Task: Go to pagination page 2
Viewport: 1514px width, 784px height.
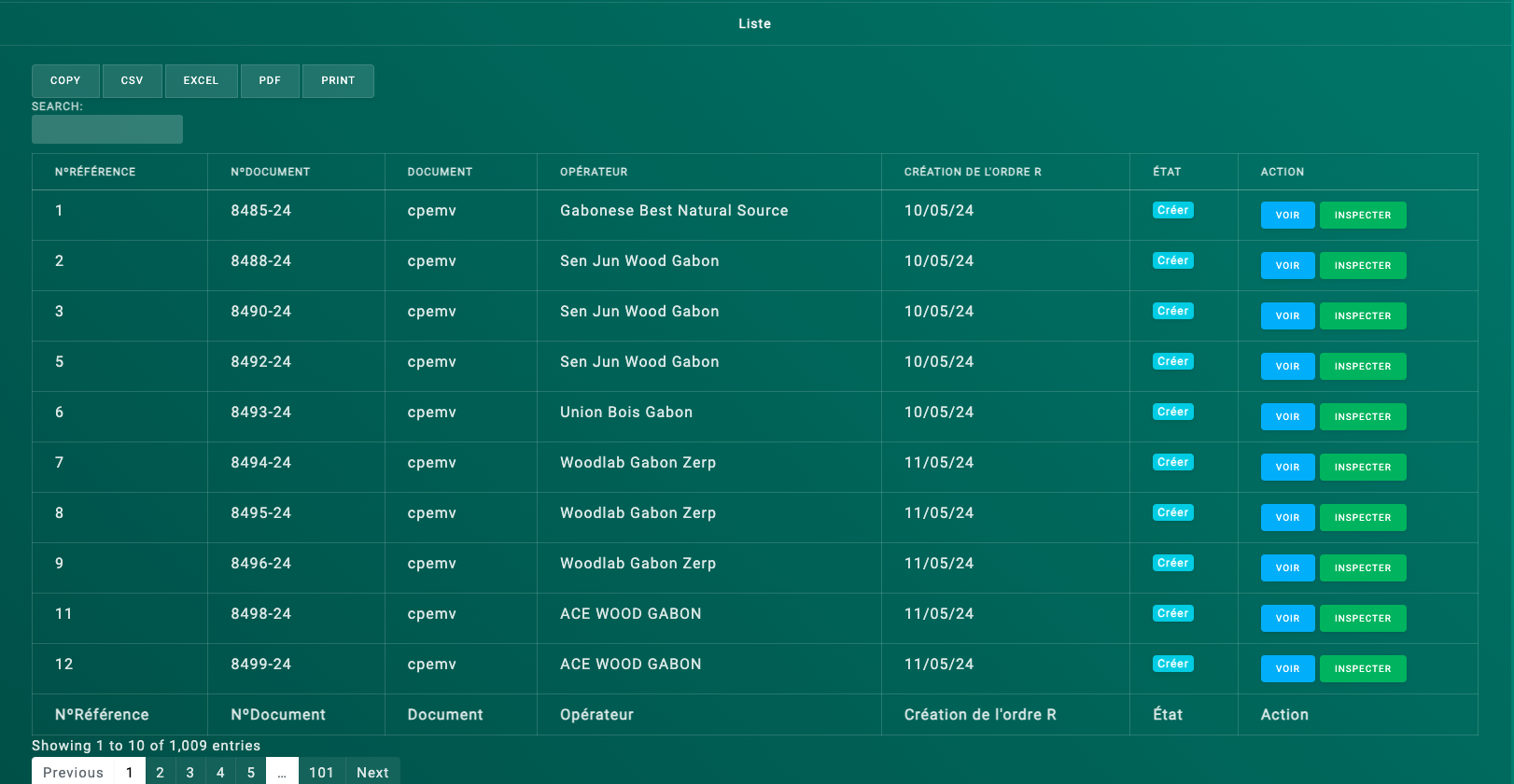Action: point(161,772)
